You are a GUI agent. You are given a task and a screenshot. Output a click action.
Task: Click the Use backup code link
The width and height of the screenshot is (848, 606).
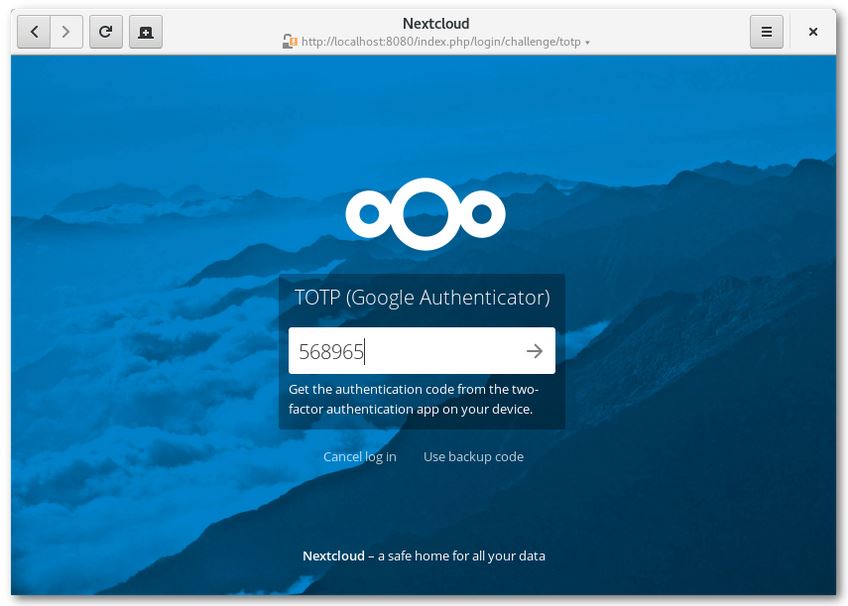click(x=473, y=457)
